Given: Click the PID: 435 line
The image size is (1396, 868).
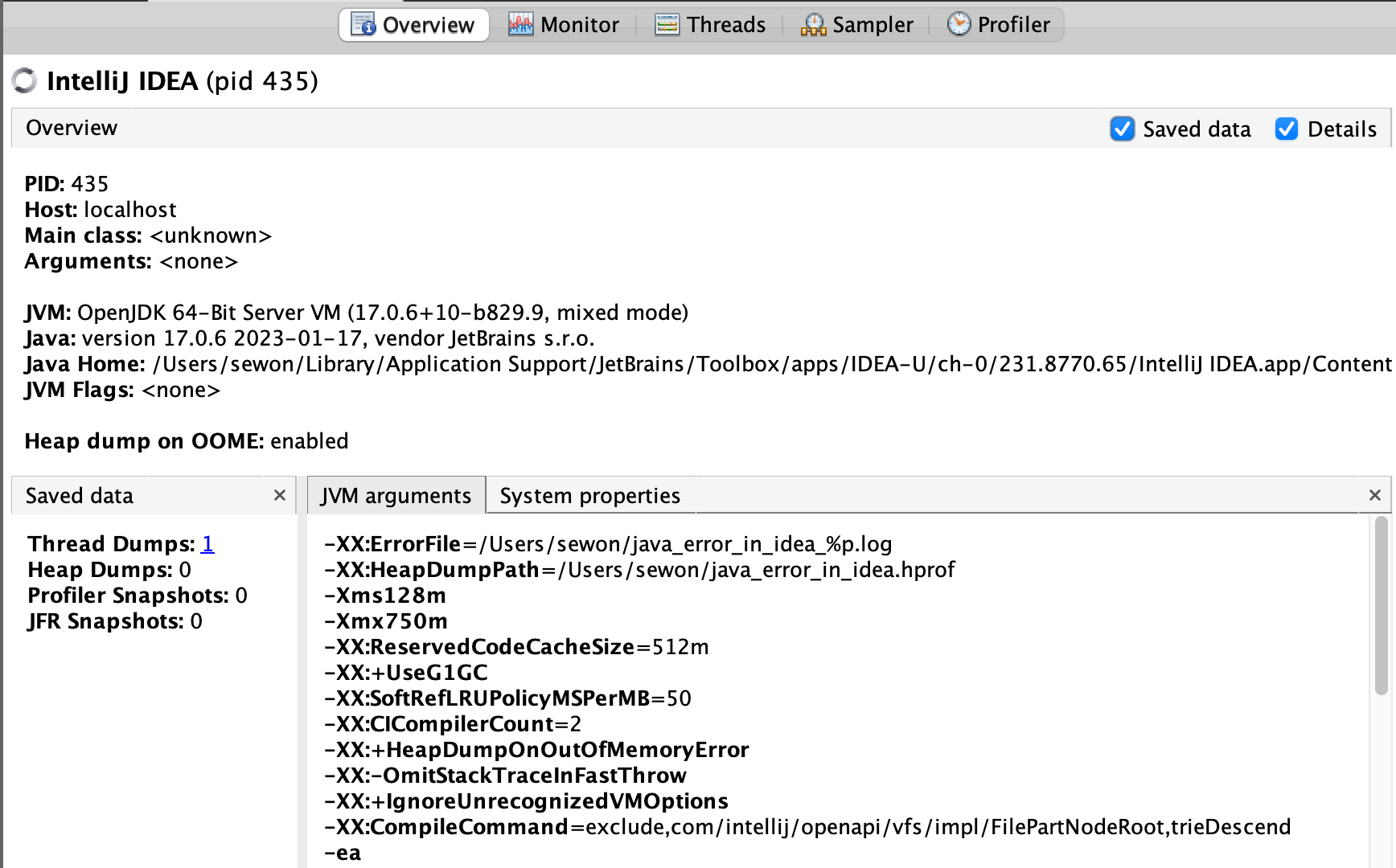Looking at the screenshot, I should click(x=67, y=184).
